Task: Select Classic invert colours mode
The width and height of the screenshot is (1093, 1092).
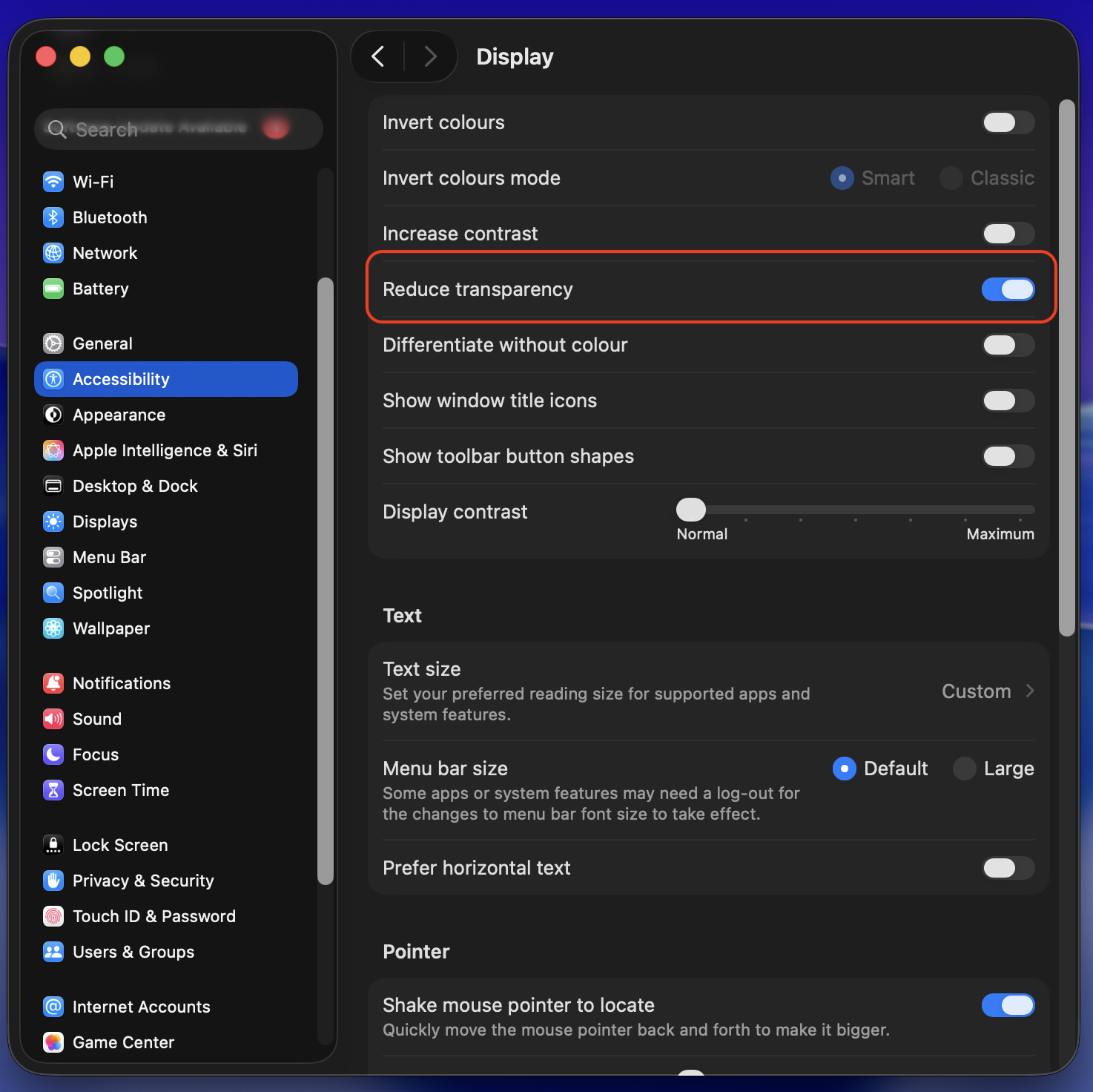Action: pos(951,178)
